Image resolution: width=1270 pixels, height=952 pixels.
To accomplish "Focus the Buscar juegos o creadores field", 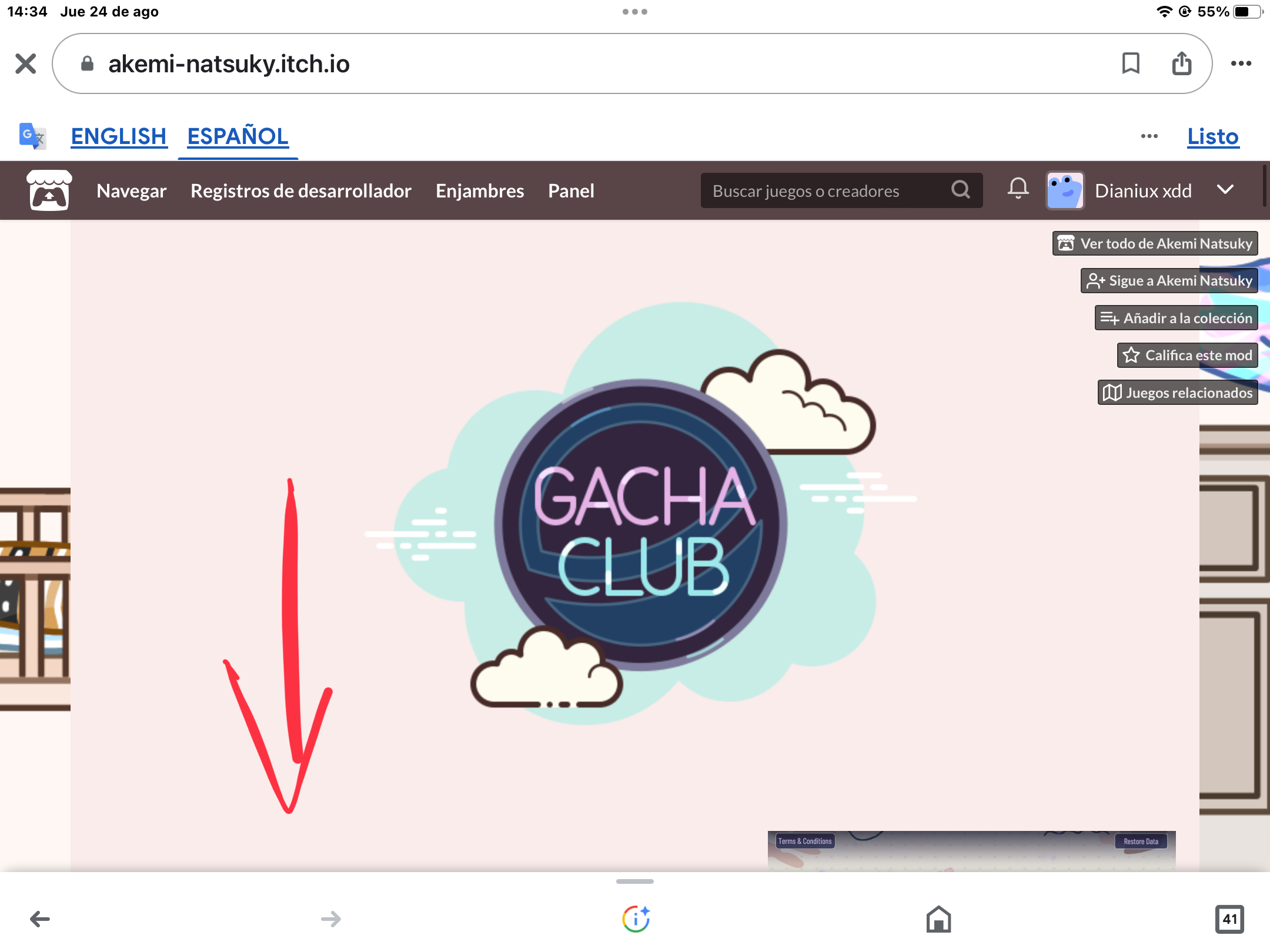I will tap(841, 190).
